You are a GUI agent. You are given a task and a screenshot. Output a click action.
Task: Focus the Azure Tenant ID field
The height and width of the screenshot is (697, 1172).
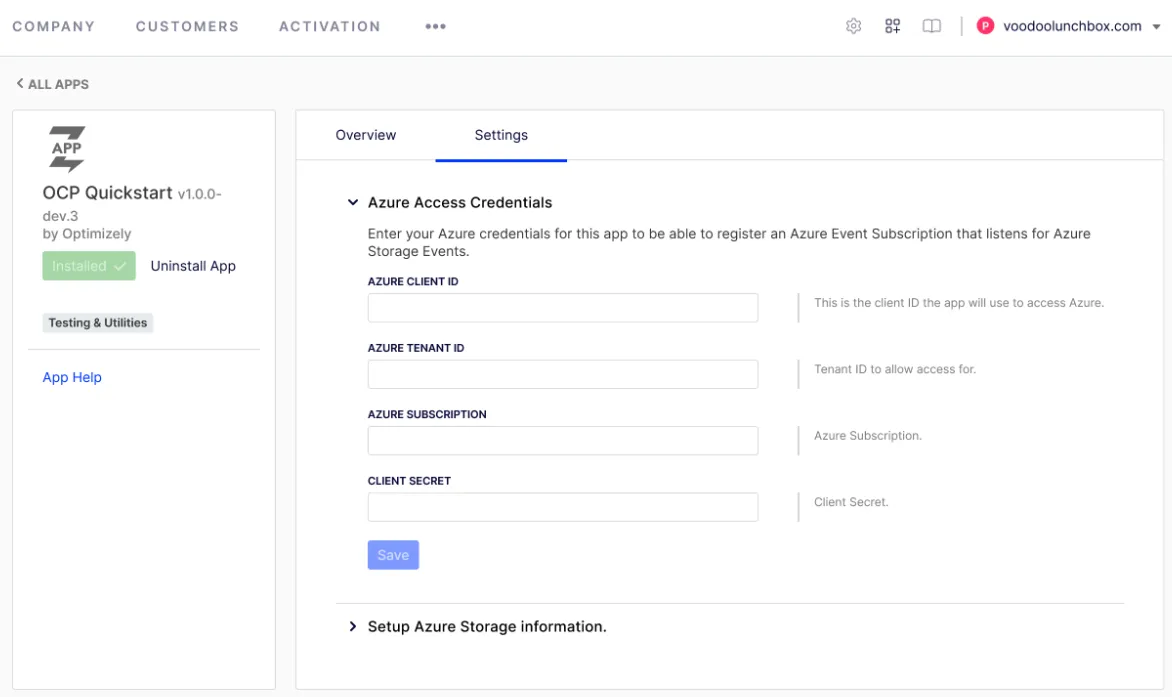(x=563, y=374)
